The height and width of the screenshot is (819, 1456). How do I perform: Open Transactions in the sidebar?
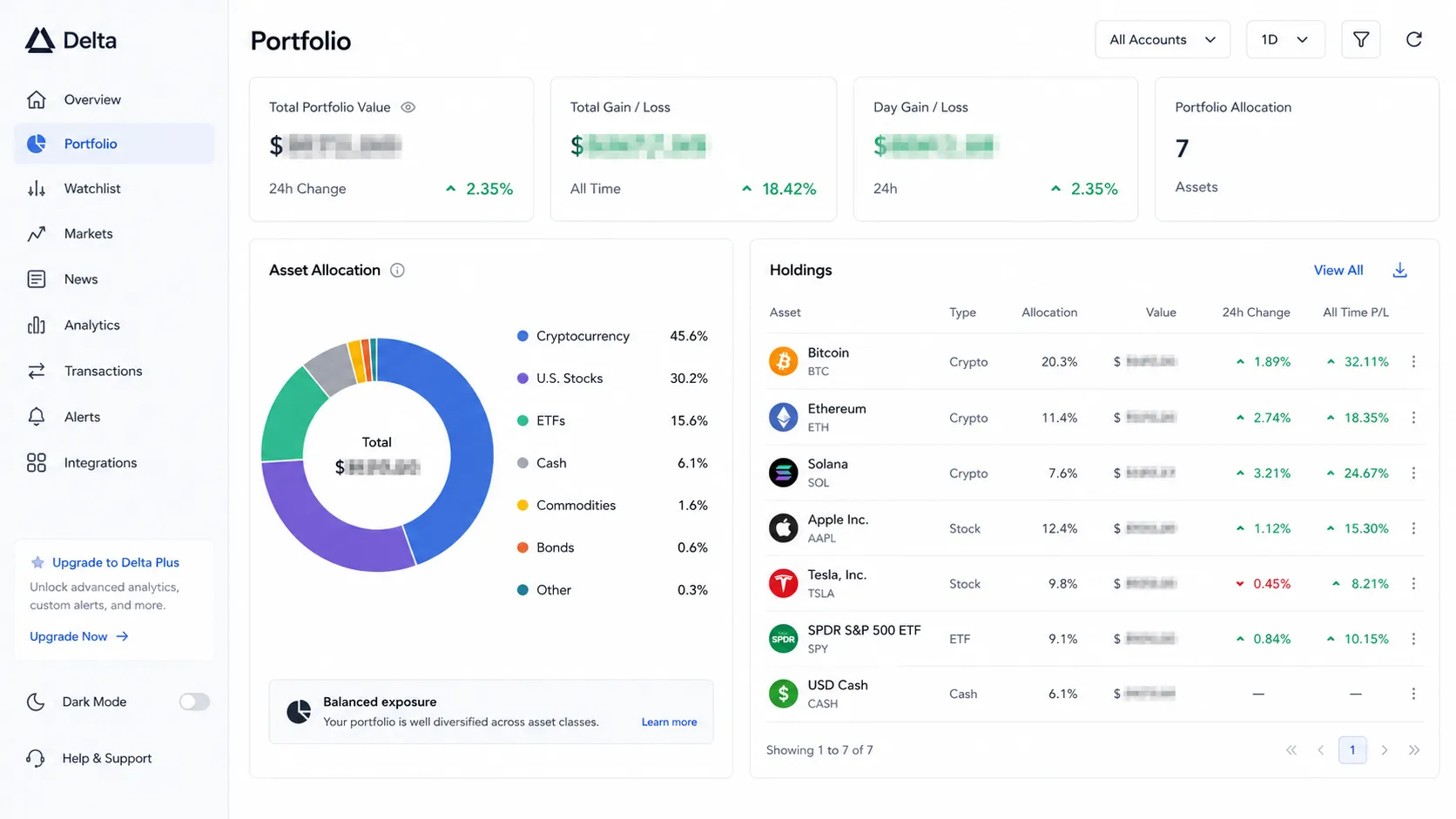tap(114, 371)
